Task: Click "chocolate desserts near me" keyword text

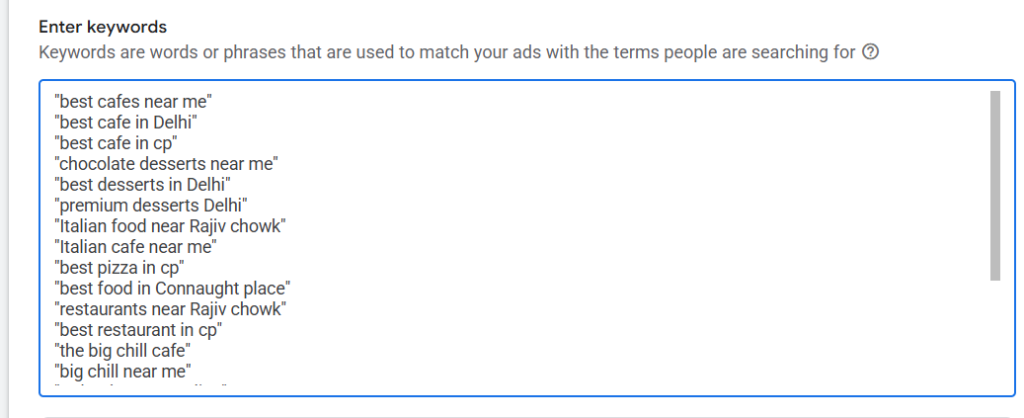Action: (167, 164)
